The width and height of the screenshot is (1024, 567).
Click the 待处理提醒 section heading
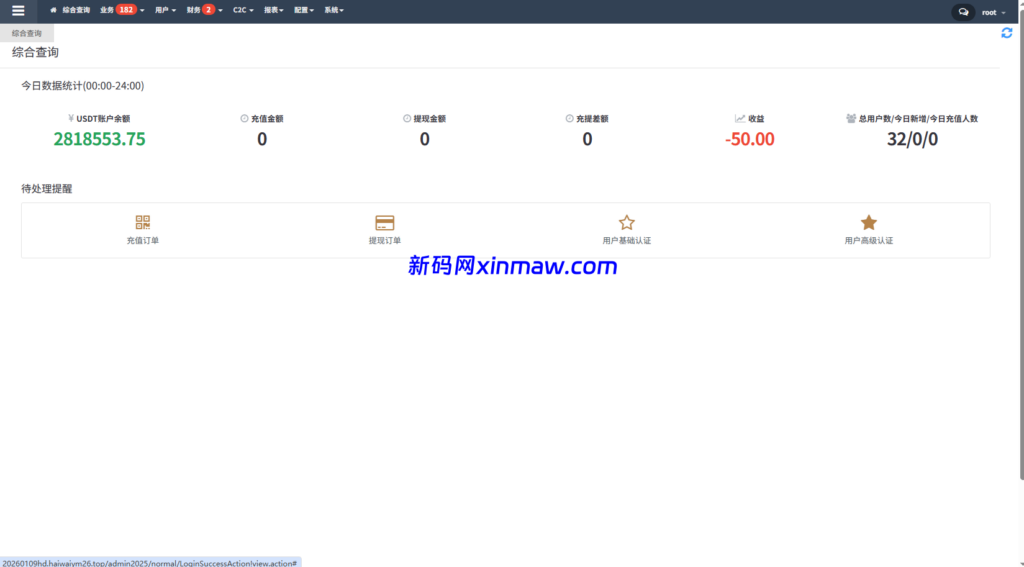pyautogui.click(x=46, y=189)
